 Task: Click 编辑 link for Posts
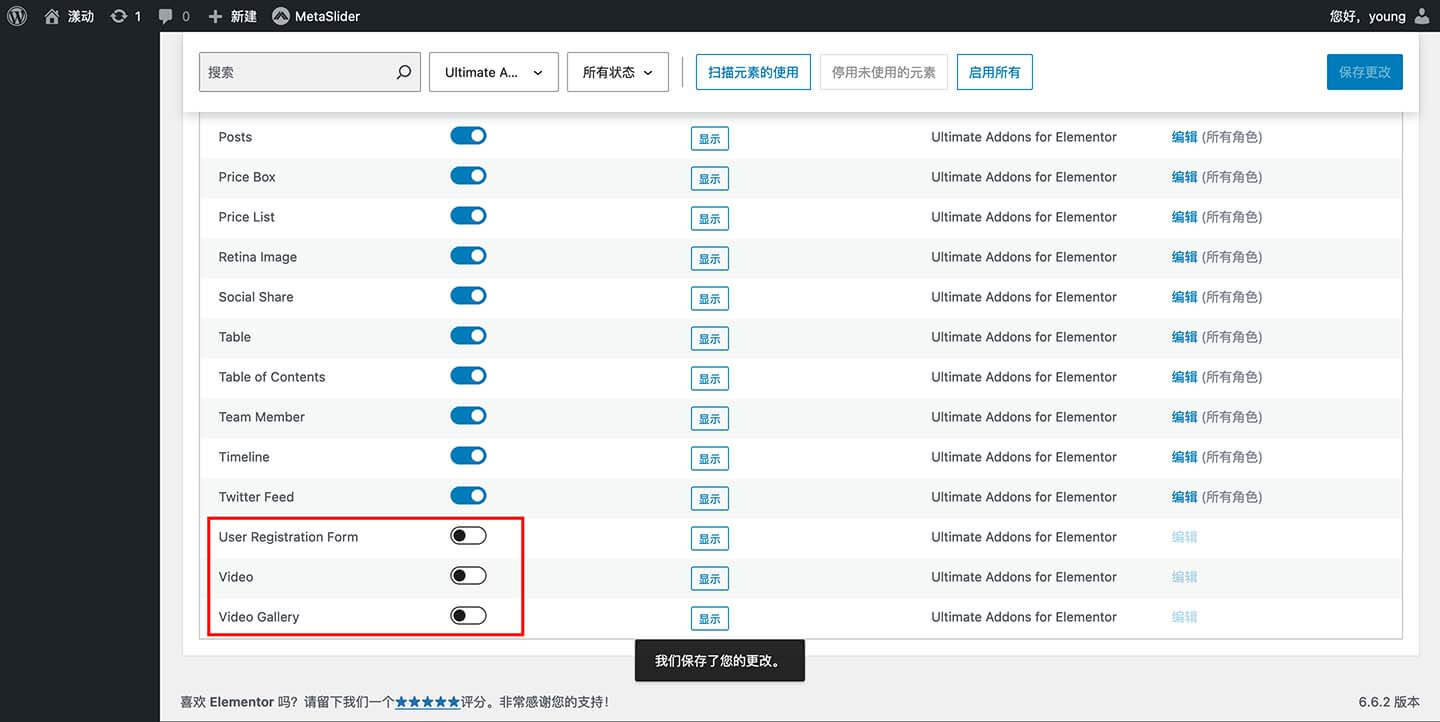(x=1185, y=137)
